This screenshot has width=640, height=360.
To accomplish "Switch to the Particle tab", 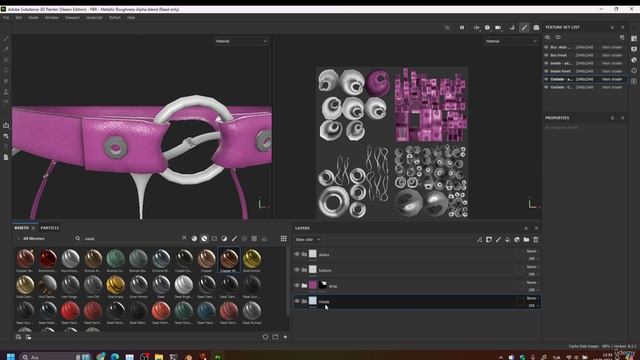I will click(x=50, y=228).
